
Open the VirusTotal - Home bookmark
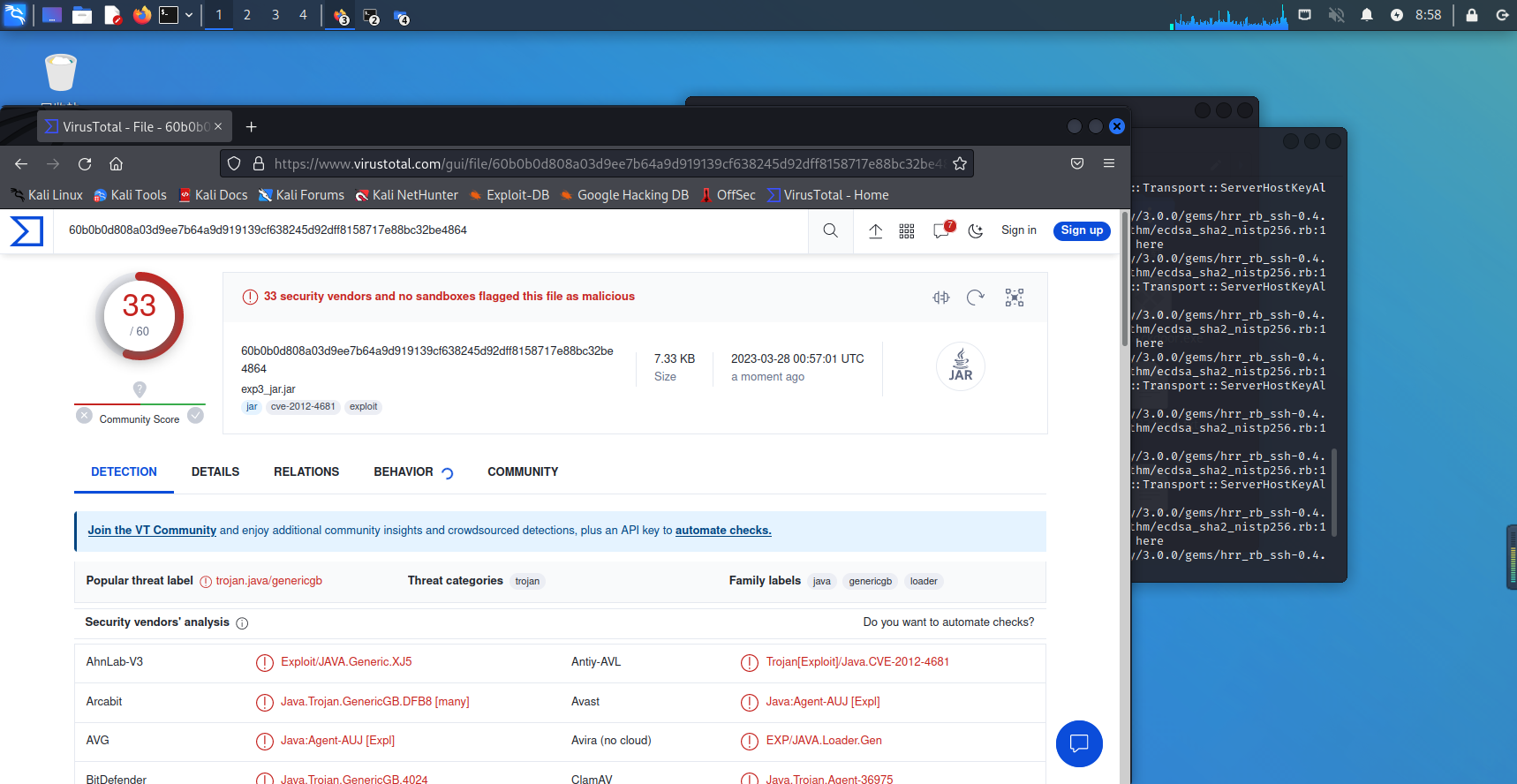tap(828, 195)
